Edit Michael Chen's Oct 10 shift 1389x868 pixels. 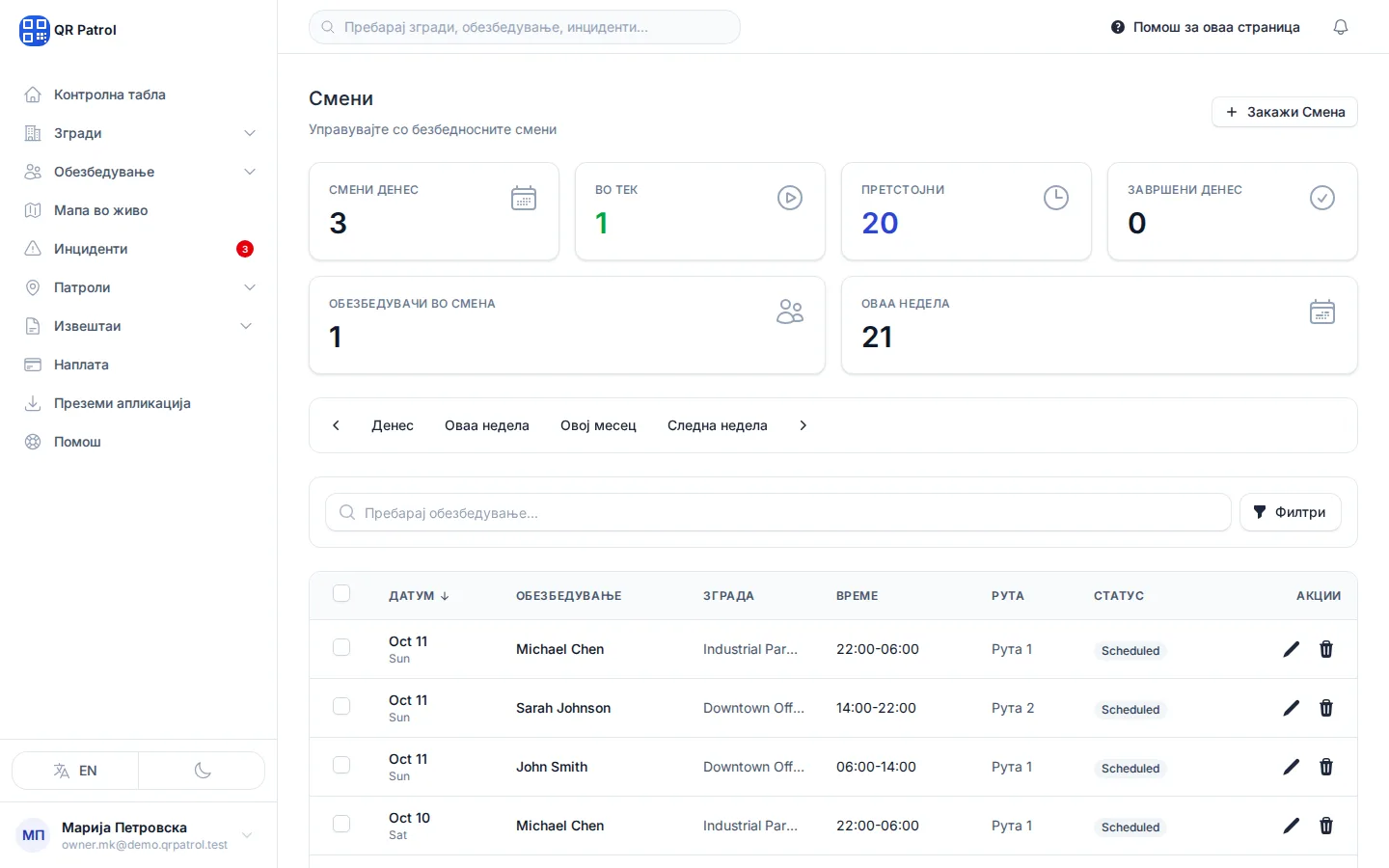click(1292, 826)
